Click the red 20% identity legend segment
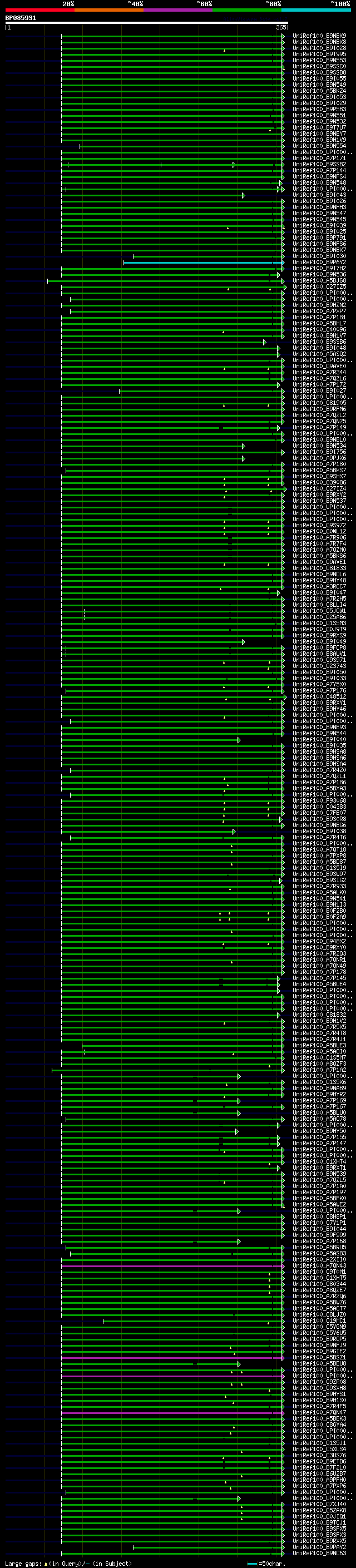 tap(39, 10)
